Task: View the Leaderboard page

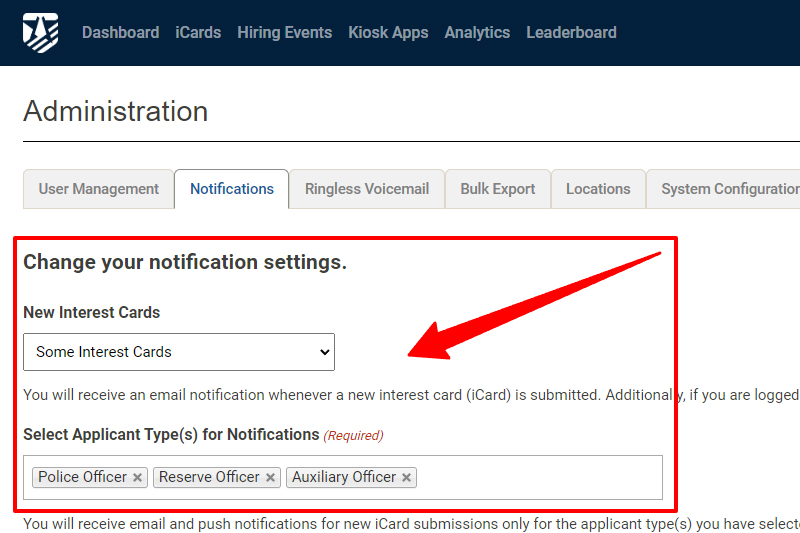Action: tap(571, 32)
